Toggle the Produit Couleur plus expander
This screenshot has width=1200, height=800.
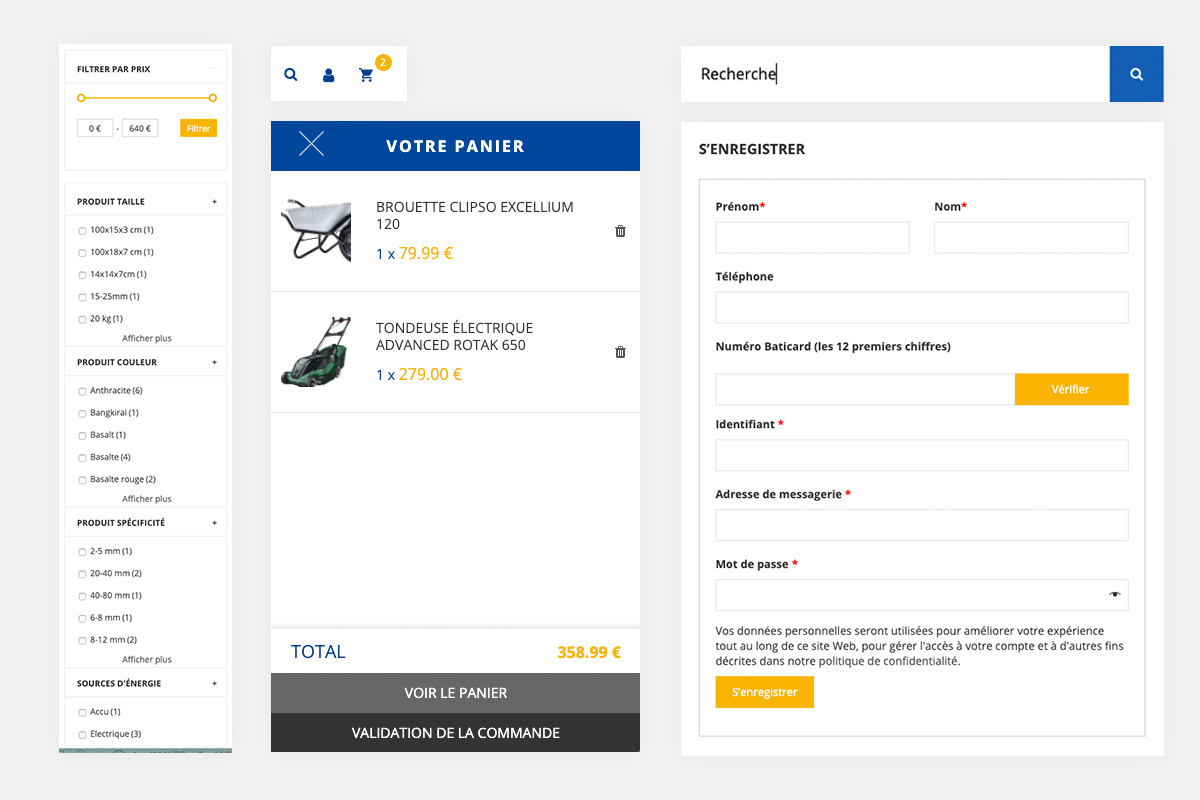[214, 362]
